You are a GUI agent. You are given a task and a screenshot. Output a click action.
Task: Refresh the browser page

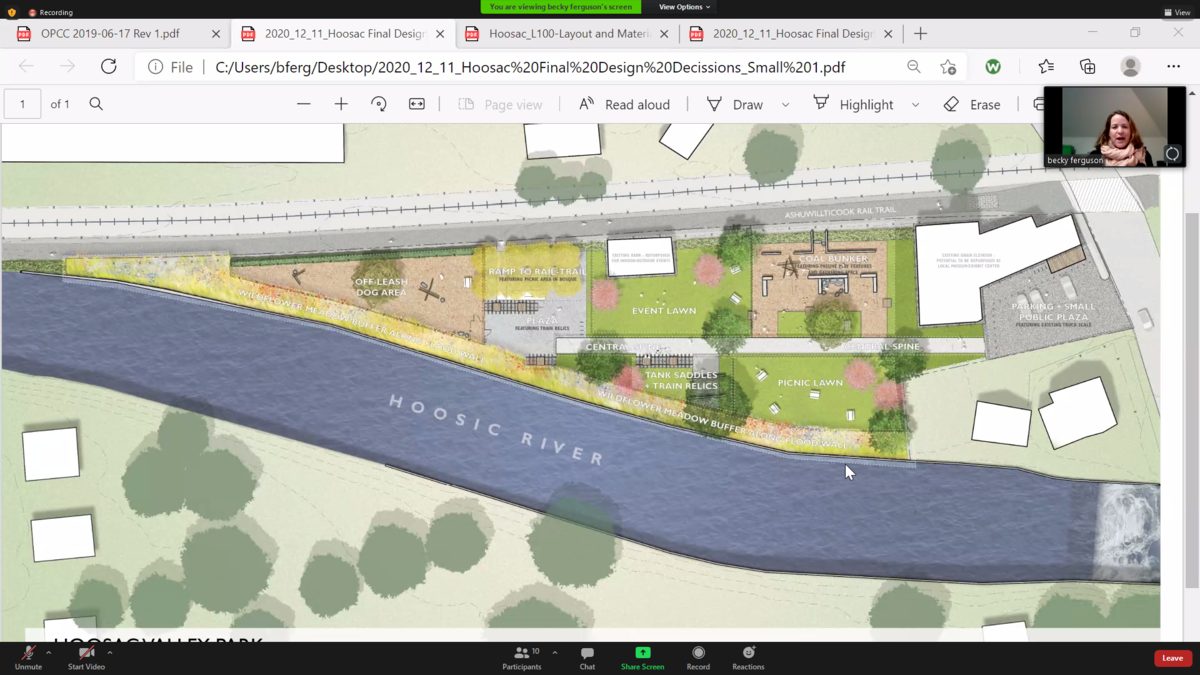(x=108, y=67)
